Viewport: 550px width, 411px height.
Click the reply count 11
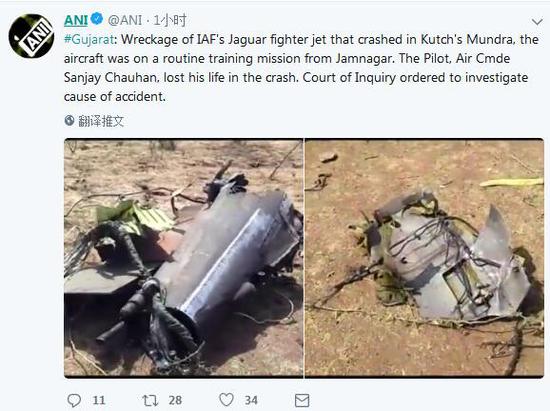[x=99, y=400]
